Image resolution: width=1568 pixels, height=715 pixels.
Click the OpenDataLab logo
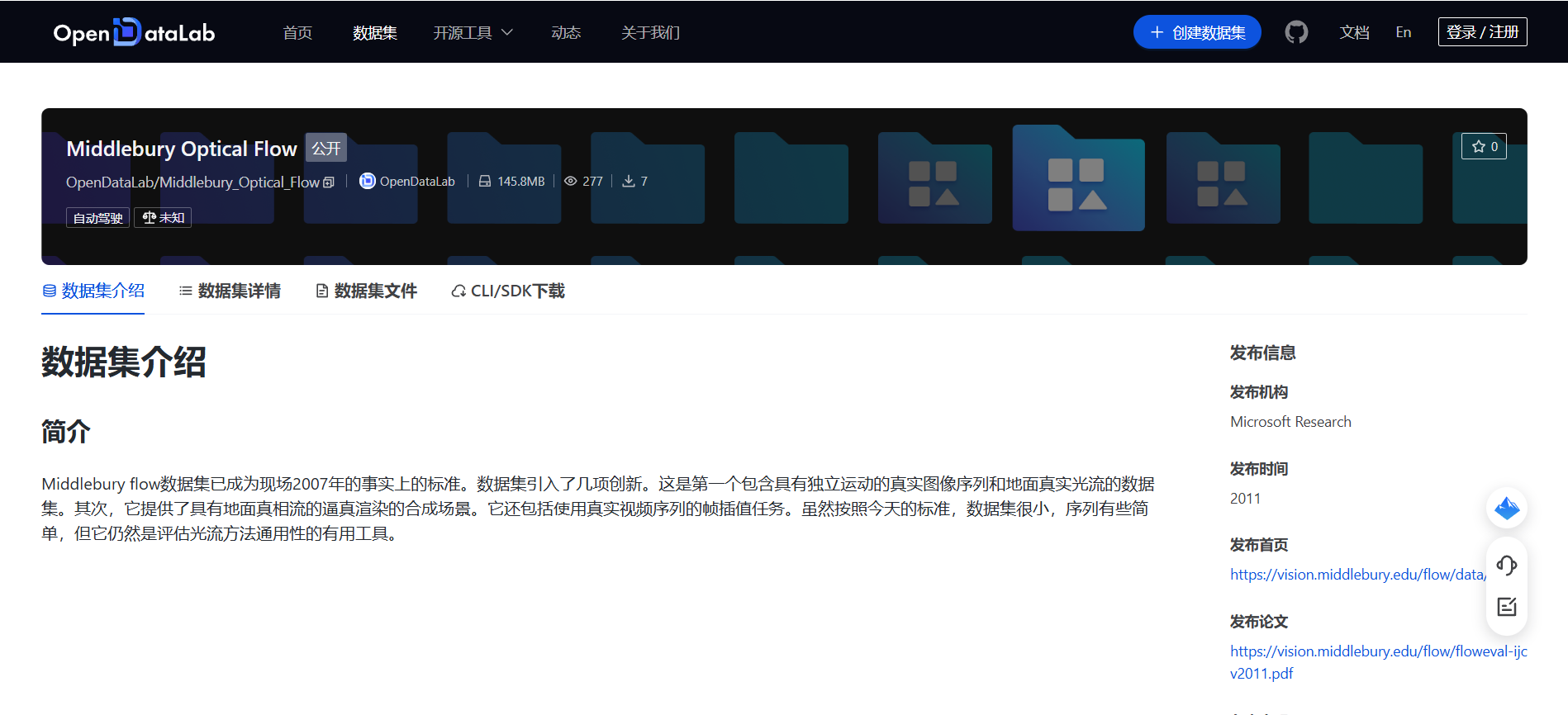coord(134,32)
